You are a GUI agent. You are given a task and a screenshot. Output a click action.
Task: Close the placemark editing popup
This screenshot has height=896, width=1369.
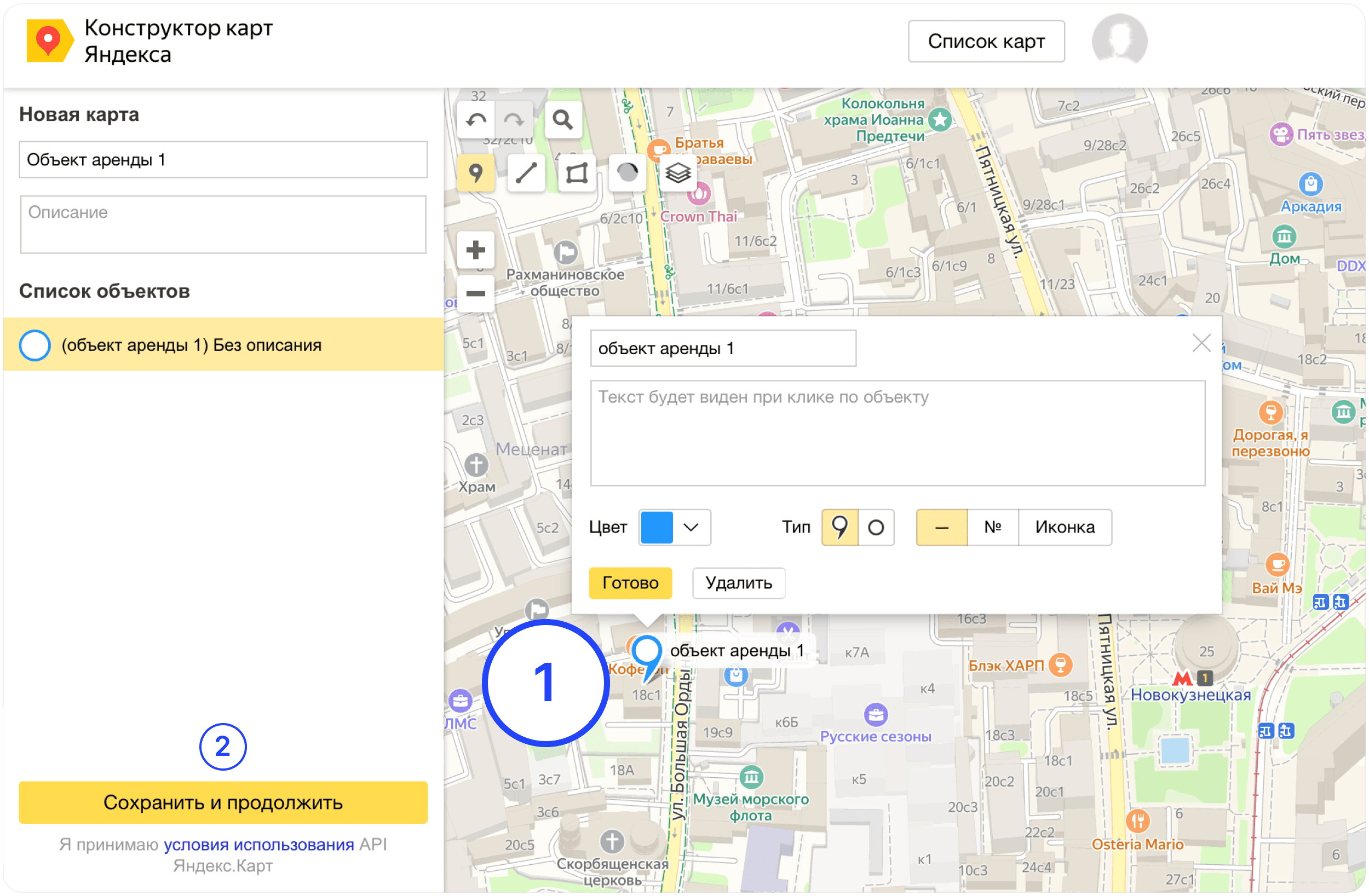coord(1201,343)
